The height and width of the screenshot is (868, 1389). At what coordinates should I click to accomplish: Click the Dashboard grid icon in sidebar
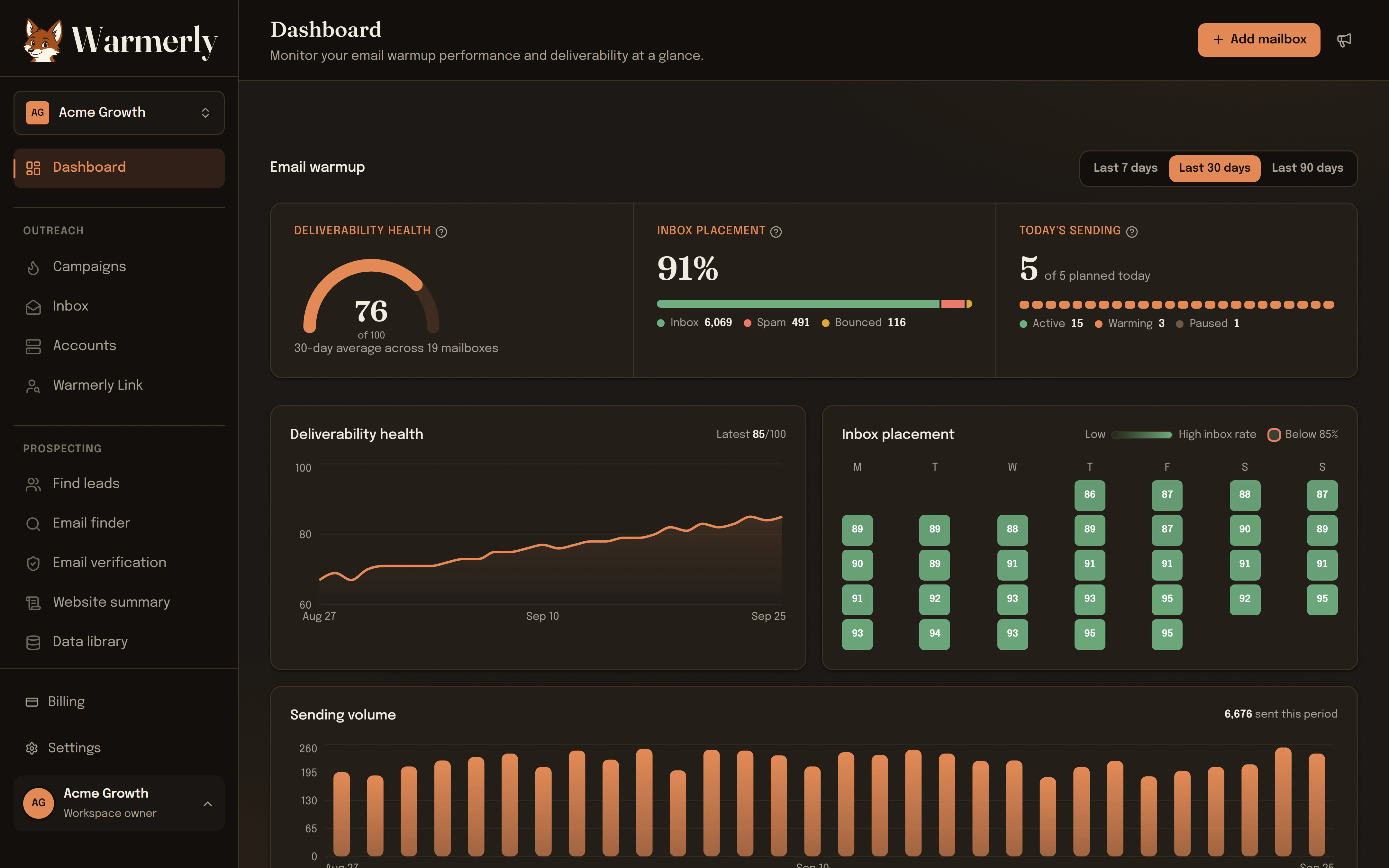point(33,167)
